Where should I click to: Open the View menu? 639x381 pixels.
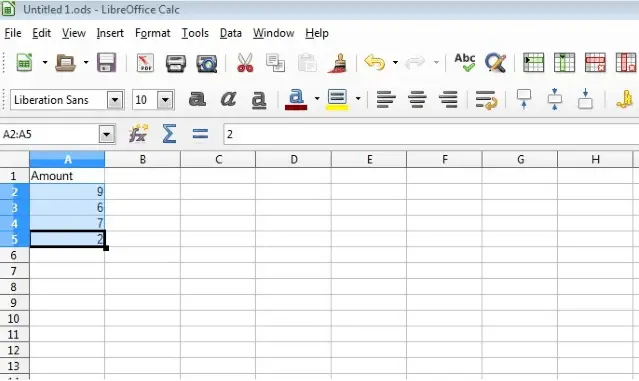click(x=74, y=33)
